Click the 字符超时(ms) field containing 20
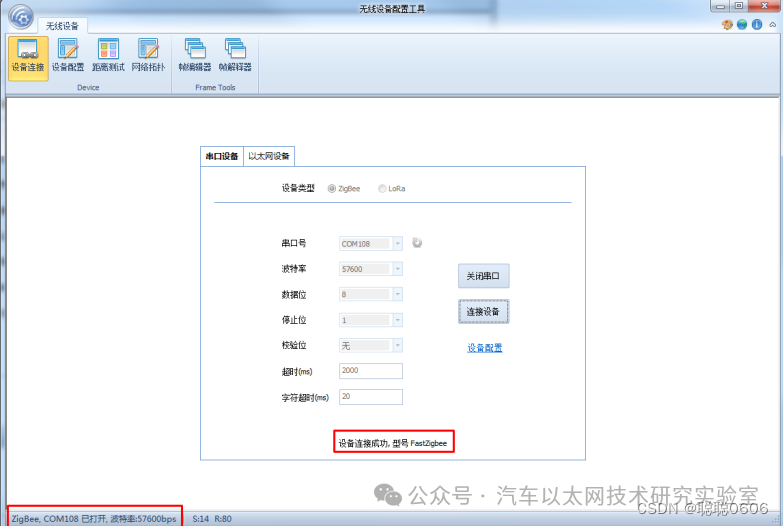Screen dimensions: 783x526 coord(371,397)
